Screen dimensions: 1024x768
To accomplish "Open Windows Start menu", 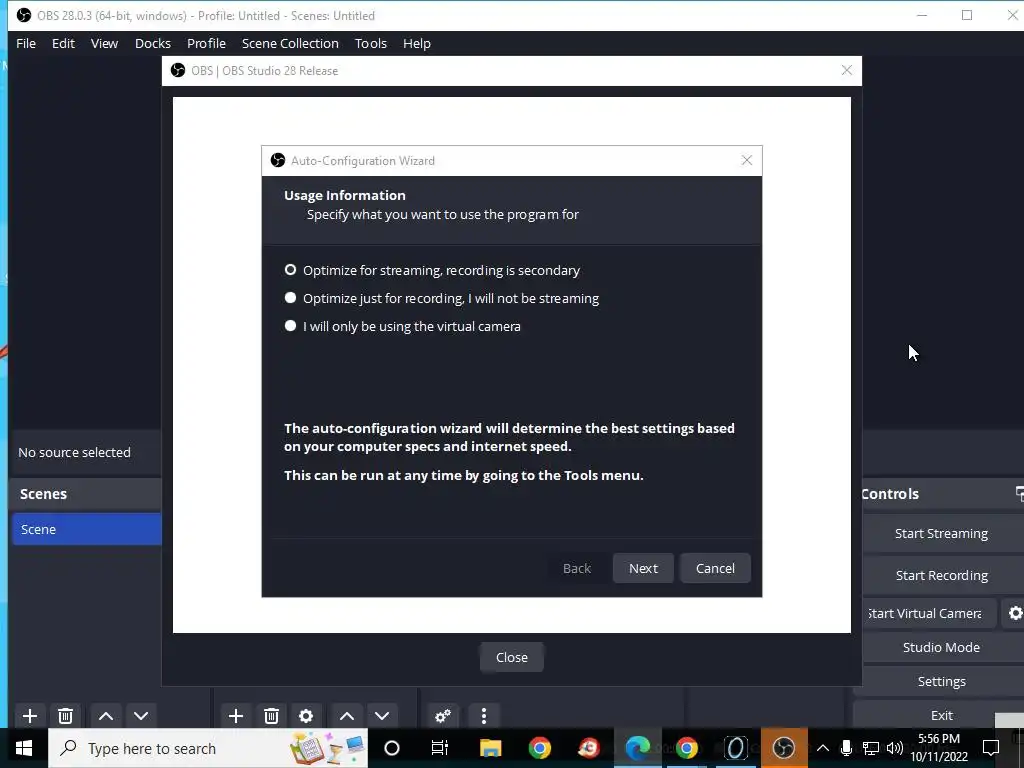I will click(x=24, y=748).
